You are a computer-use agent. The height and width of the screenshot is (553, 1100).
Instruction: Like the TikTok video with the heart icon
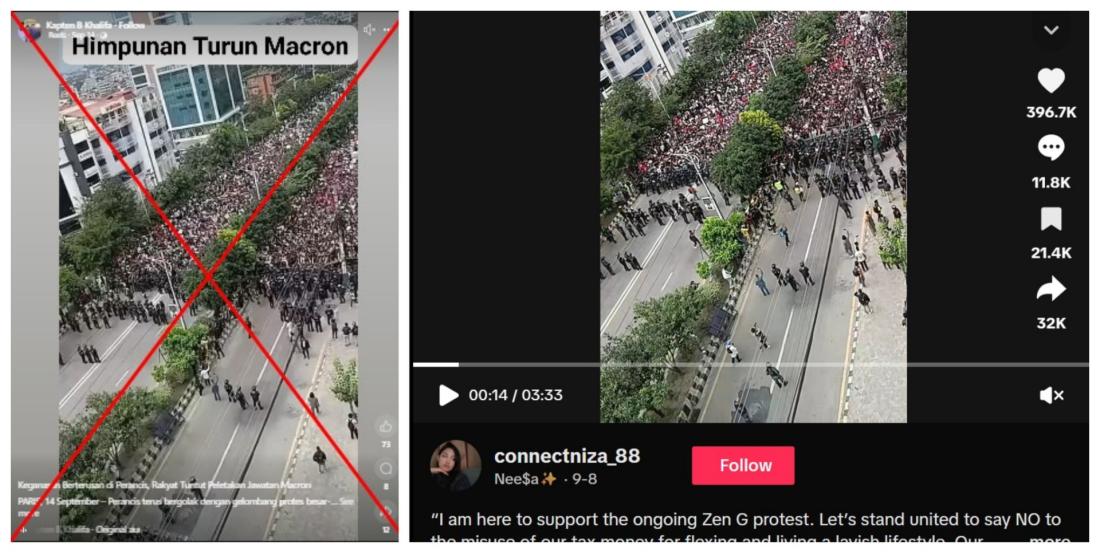pos(1051,81)
